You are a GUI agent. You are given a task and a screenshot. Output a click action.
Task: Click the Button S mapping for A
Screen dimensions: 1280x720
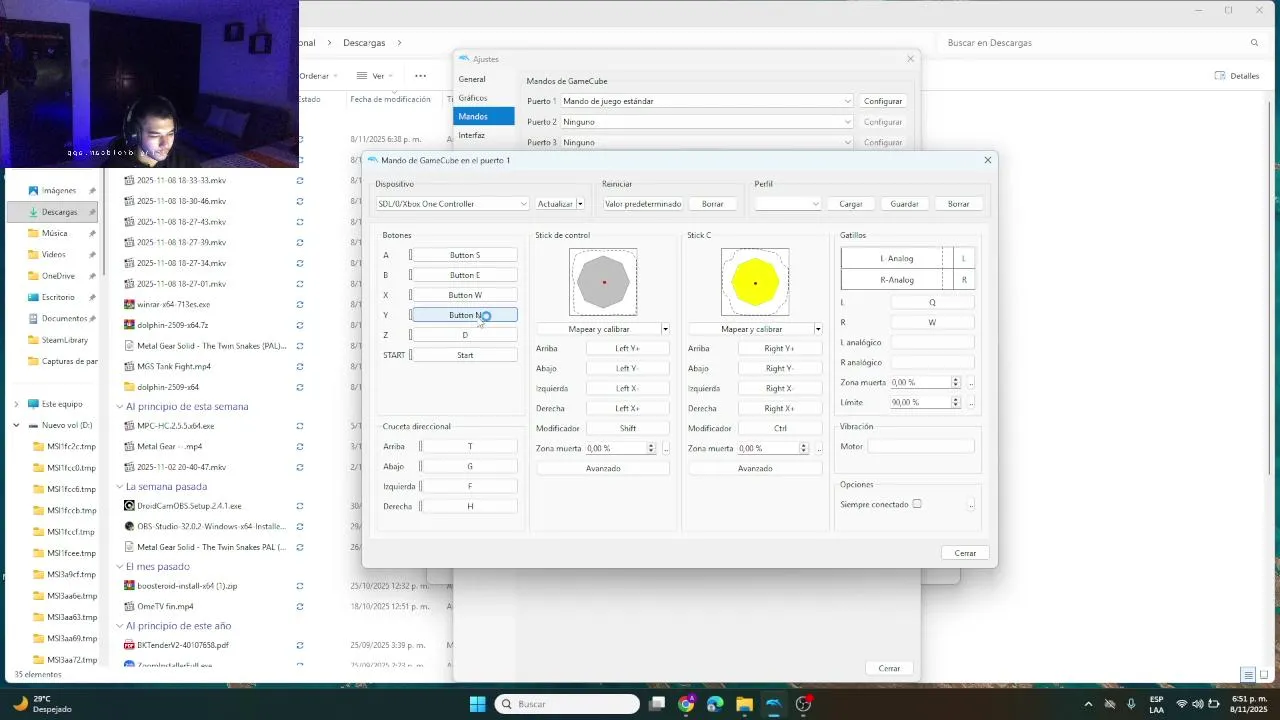pos(465,255)
